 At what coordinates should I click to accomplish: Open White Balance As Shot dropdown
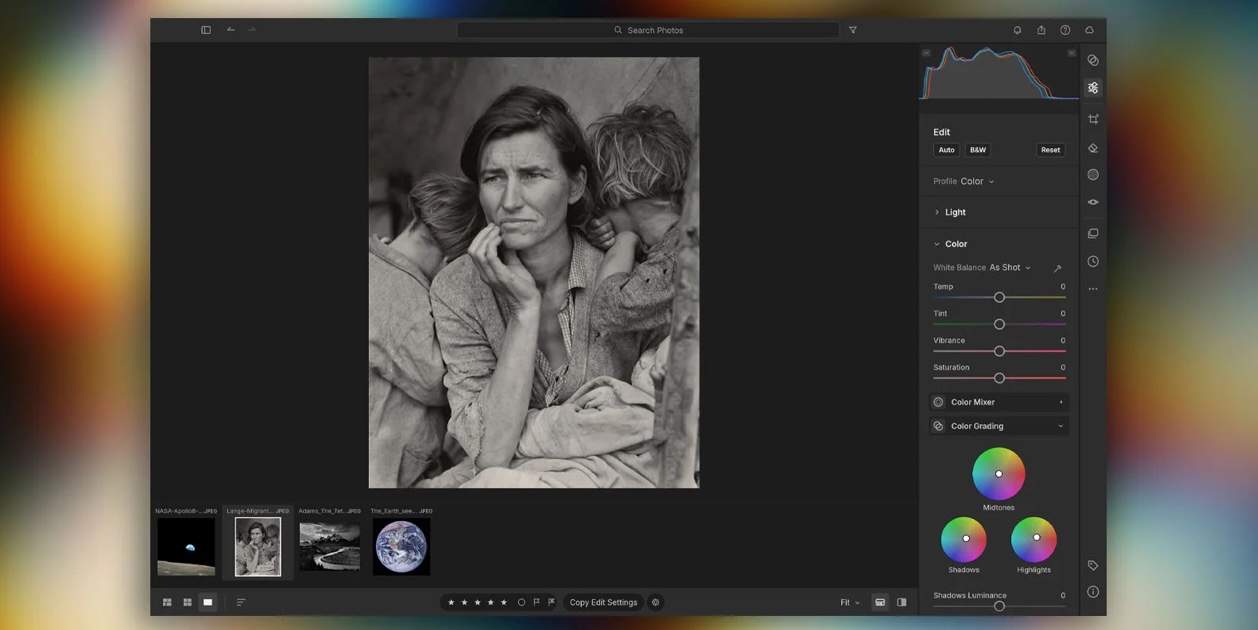point(1009,268)
